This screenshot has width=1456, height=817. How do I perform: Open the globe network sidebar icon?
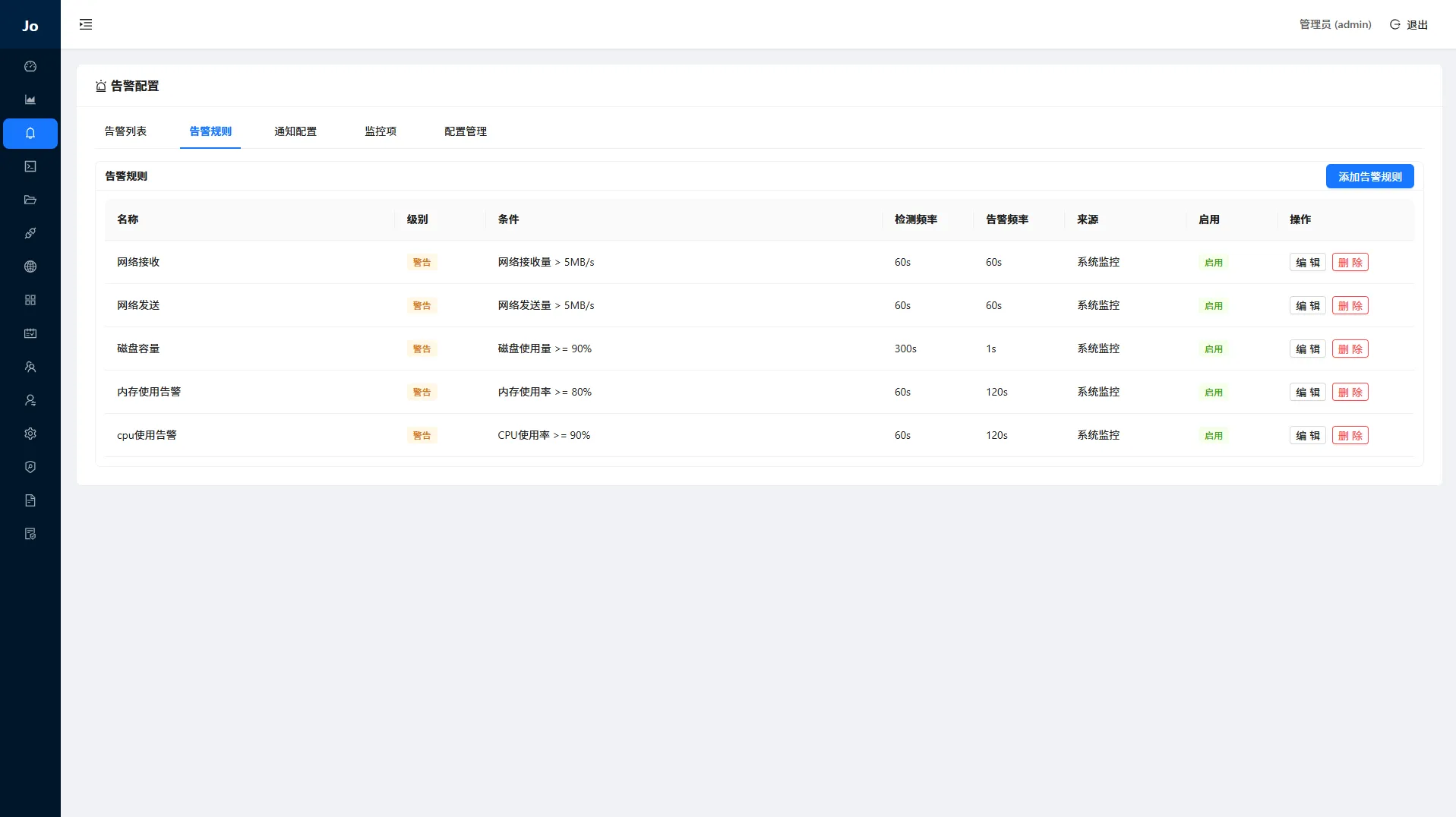[30, 267]
